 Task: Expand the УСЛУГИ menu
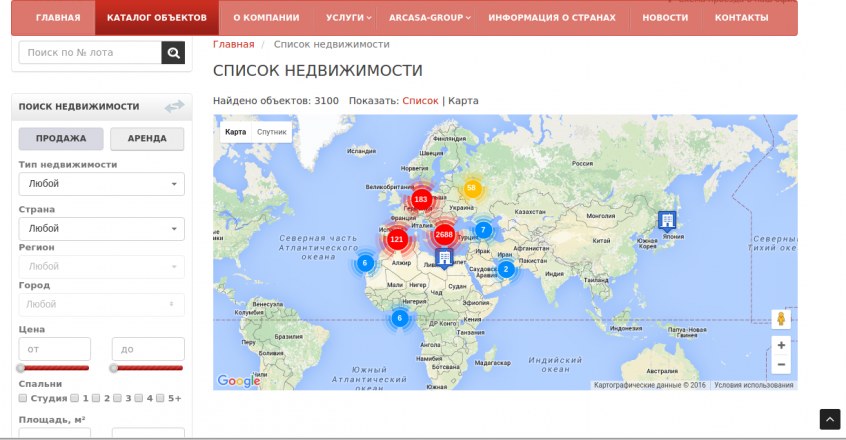pos(348,18)
